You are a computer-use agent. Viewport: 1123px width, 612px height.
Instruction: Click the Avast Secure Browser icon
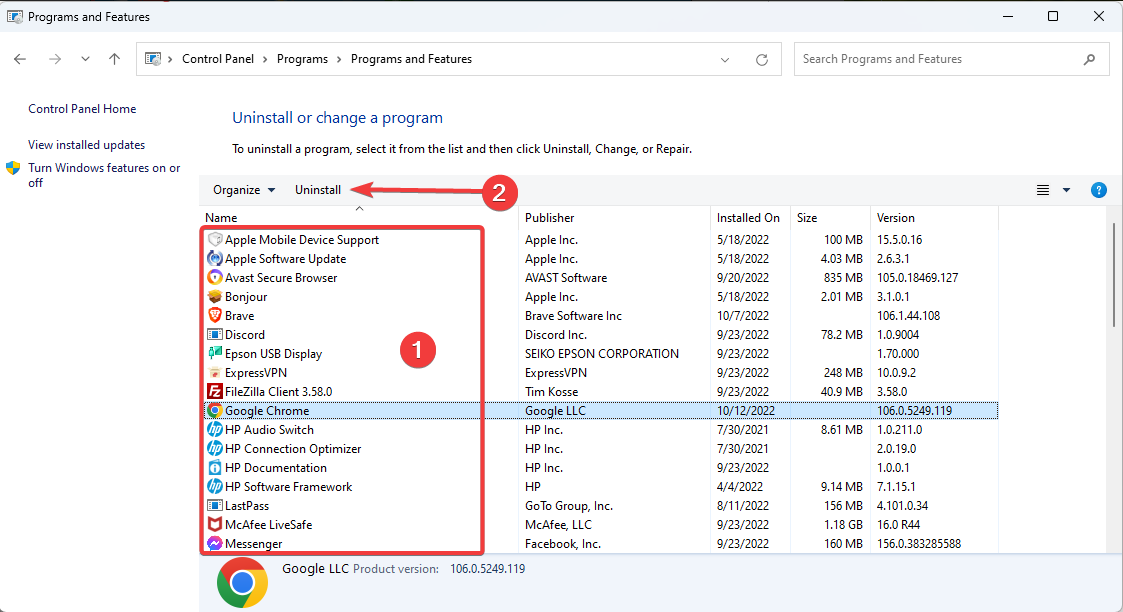(215, 278)
